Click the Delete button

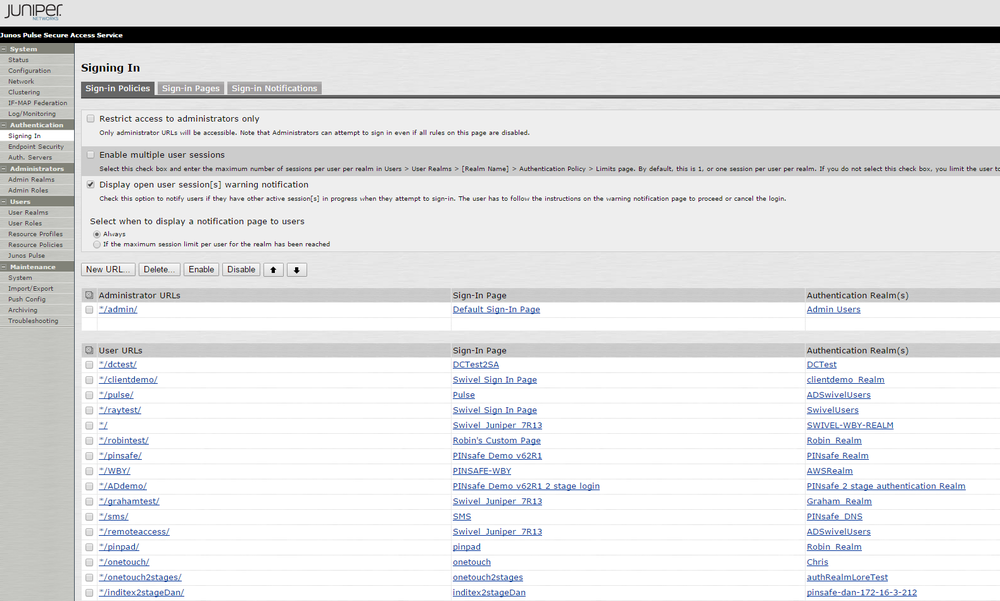pyautogui.click(x=159, y=269)
